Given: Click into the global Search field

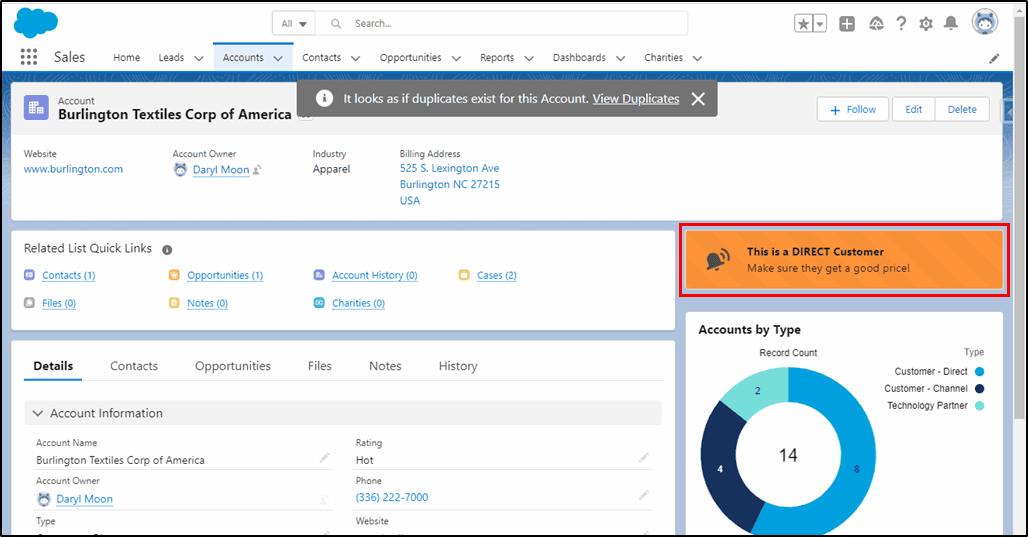Looking at the screenshot, I should (x=502, y=24).
